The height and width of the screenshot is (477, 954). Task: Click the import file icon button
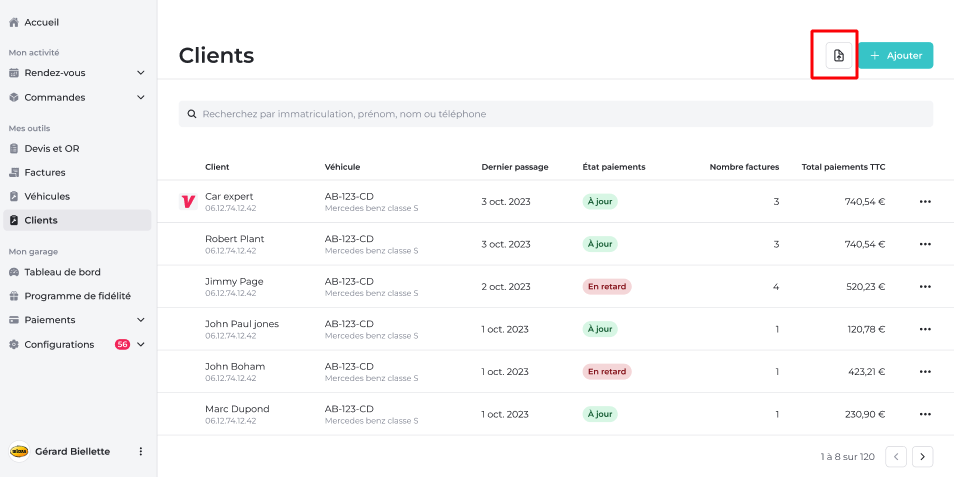(x=838, y=56)
